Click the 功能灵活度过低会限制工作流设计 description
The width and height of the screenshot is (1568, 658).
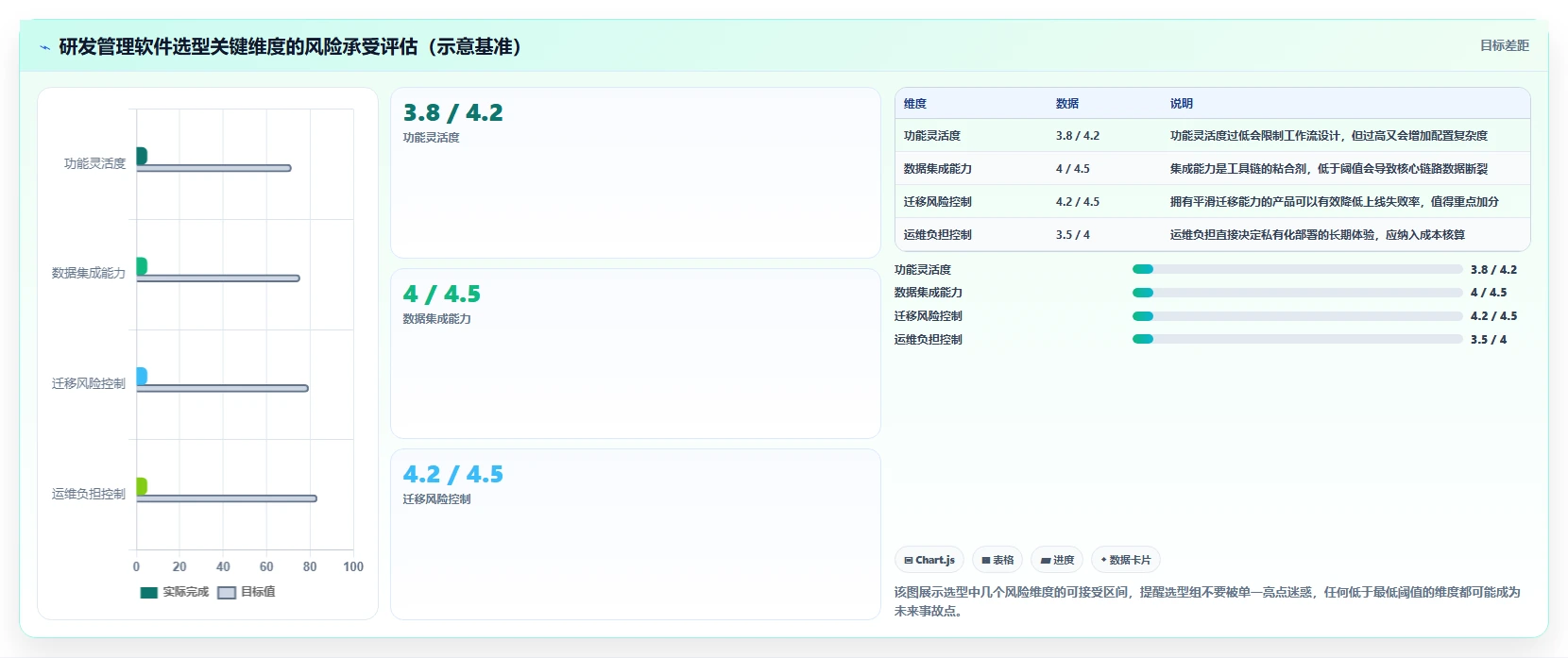tap(1328, 136)
